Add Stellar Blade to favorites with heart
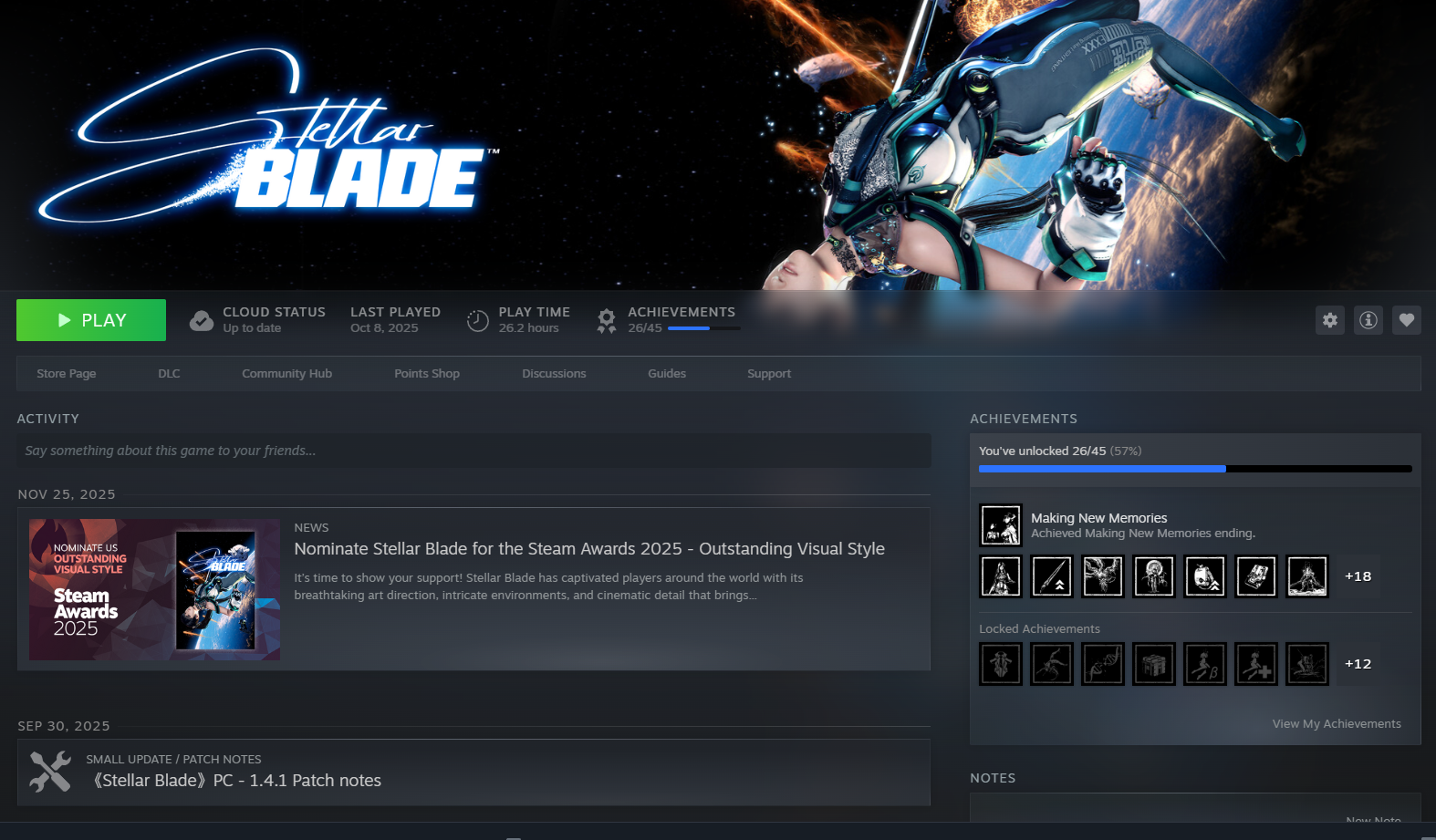The width and height of the screenshot is (1436, 840). click(x=1407, y=320)
